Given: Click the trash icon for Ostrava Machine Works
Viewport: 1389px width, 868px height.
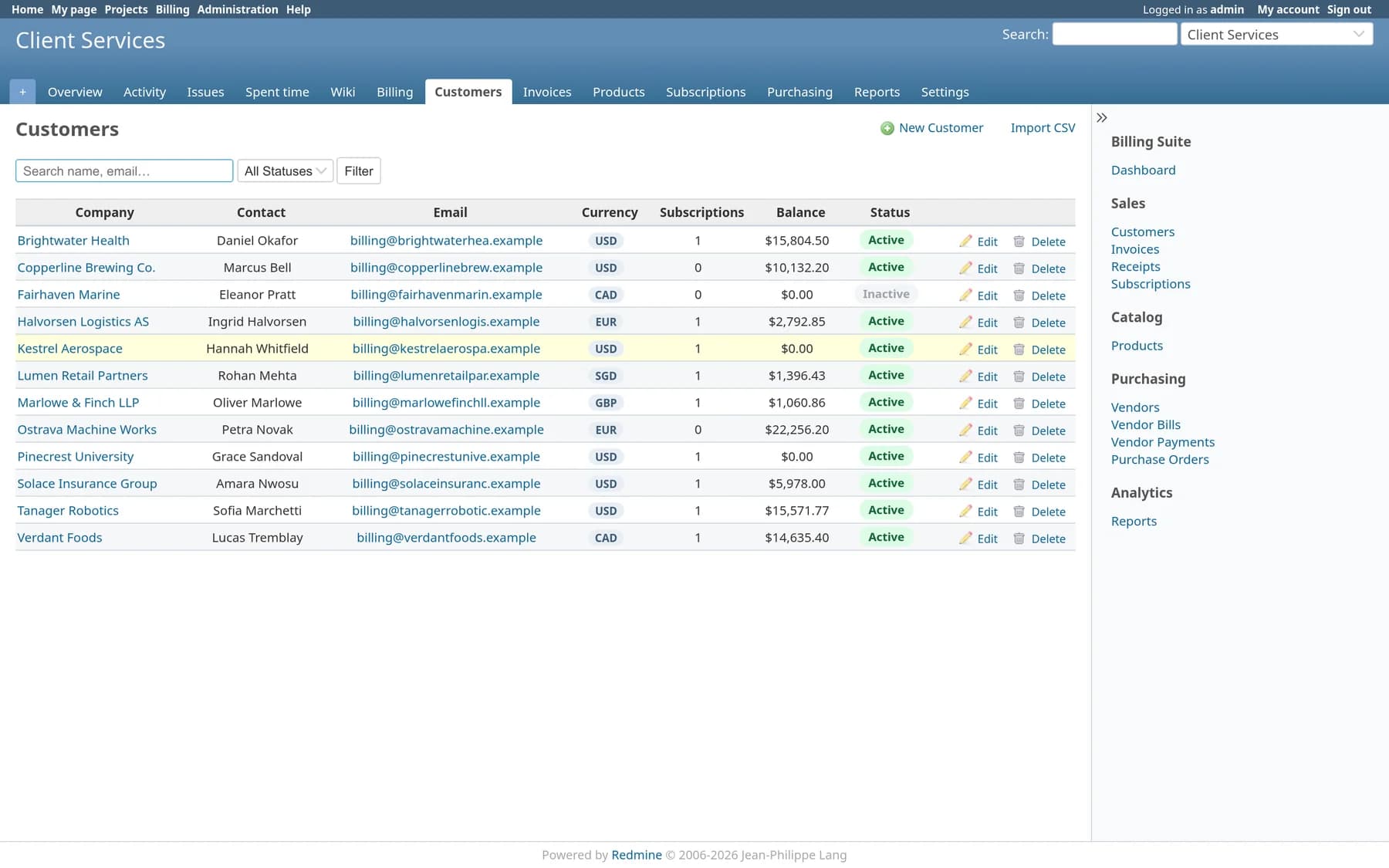Looking at the screenshot, I should (1019, 430).
